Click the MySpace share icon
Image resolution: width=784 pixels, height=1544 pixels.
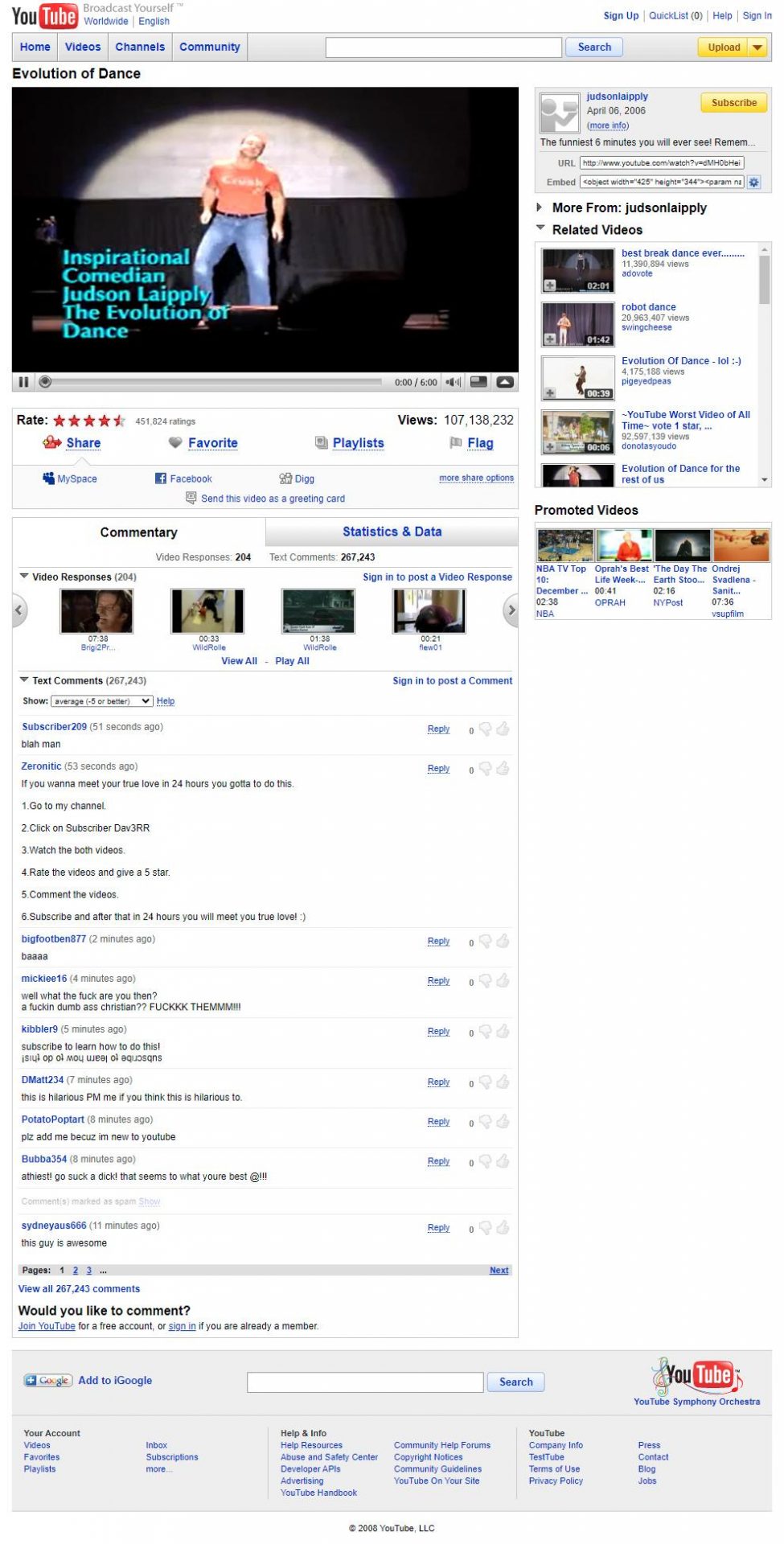click(x=49, y=478)
